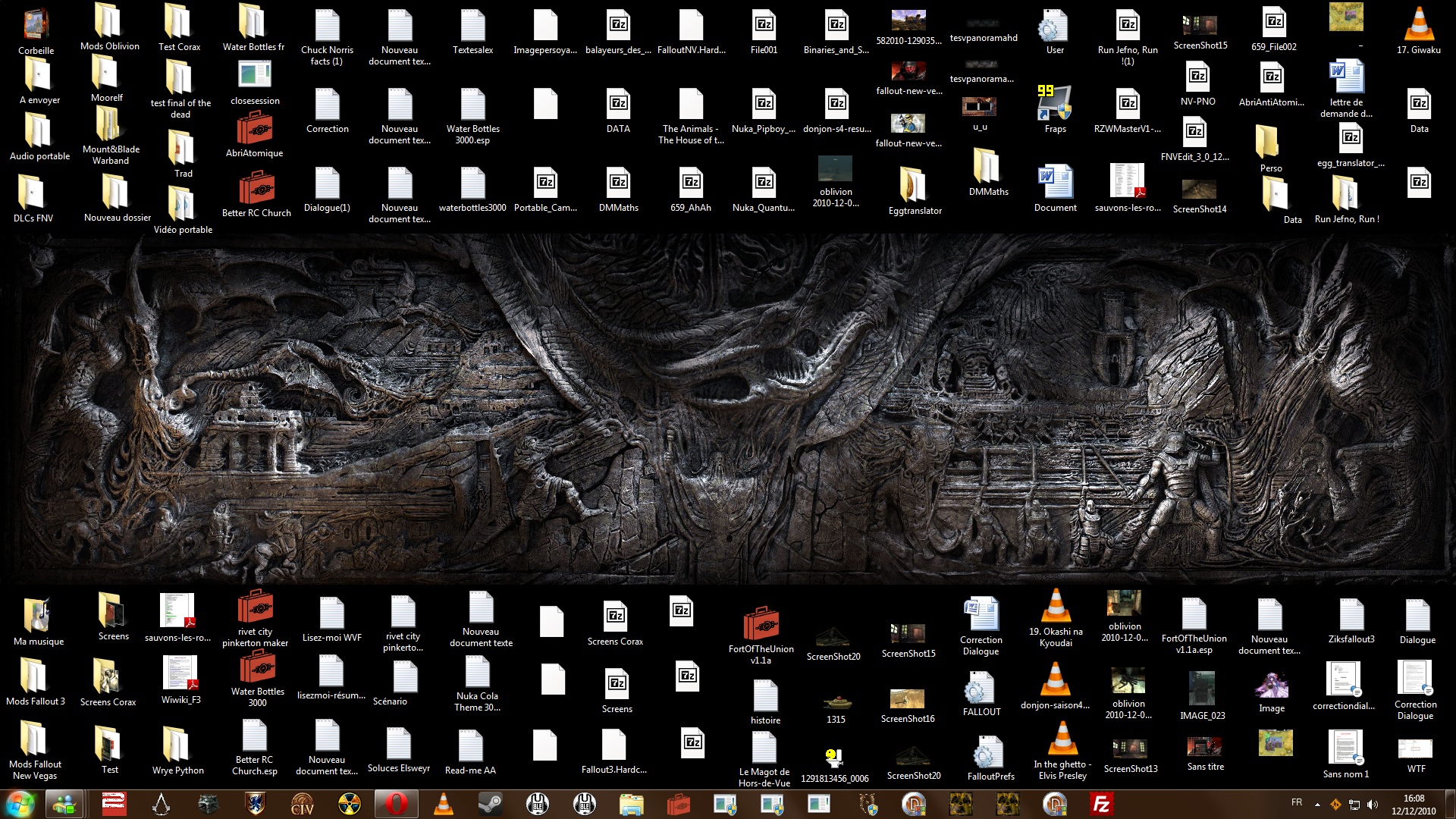Open the Eggtranslator folder

(915, 191)
